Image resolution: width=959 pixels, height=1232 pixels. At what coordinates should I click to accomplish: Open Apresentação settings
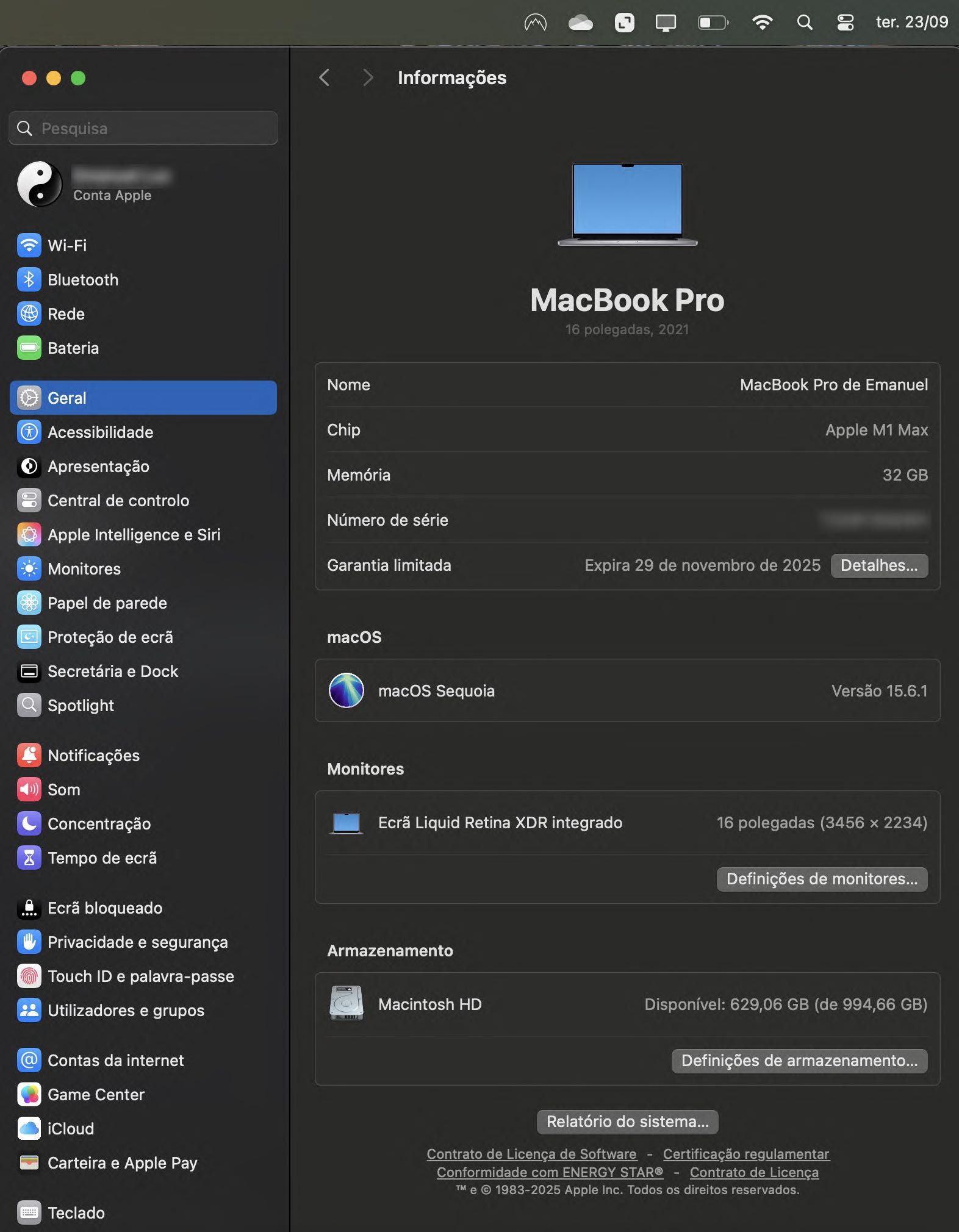143,466
